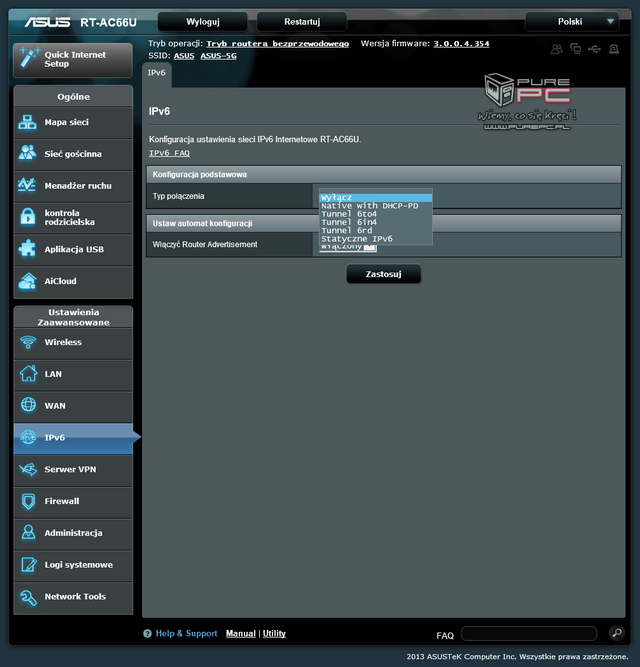
Task: Open Mapa sieci menu item
Action: pos(73,123)
